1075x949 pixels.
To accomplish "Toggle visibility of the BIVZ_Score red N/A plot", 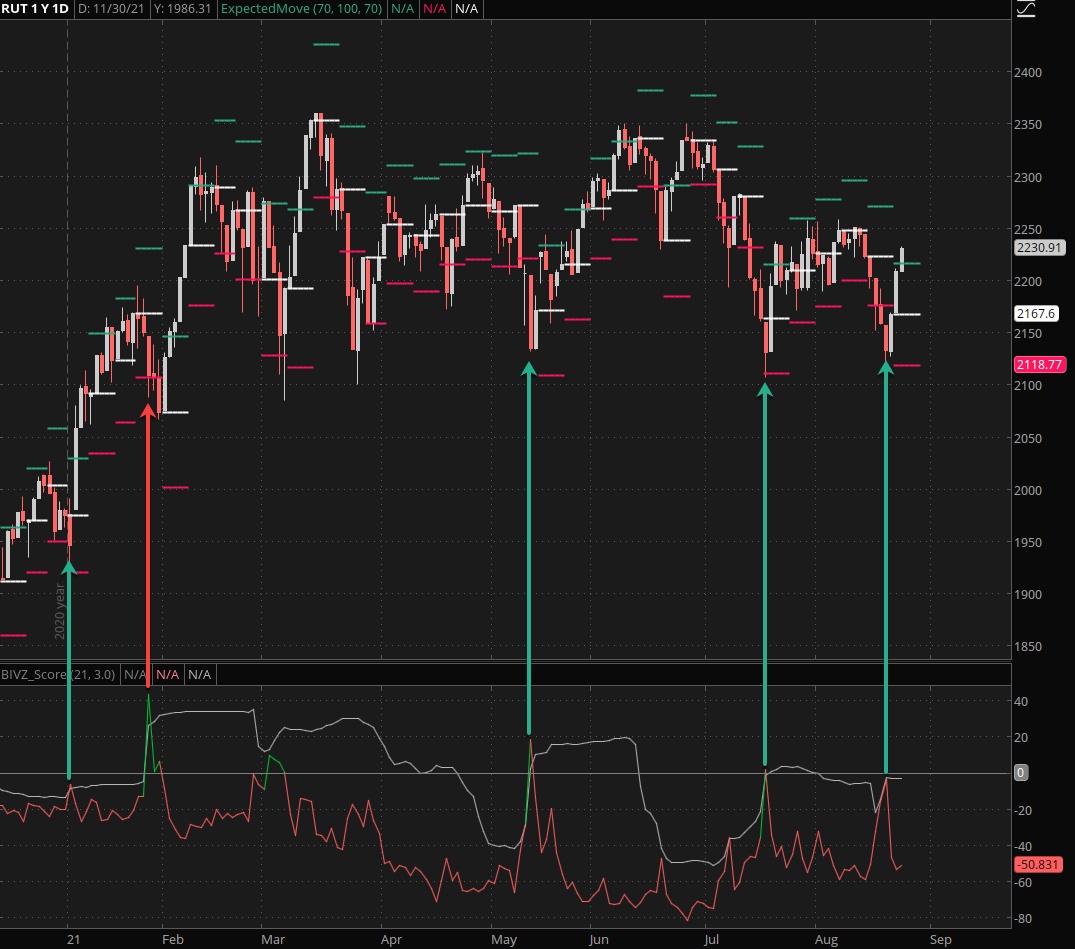I will coord(165,674).
